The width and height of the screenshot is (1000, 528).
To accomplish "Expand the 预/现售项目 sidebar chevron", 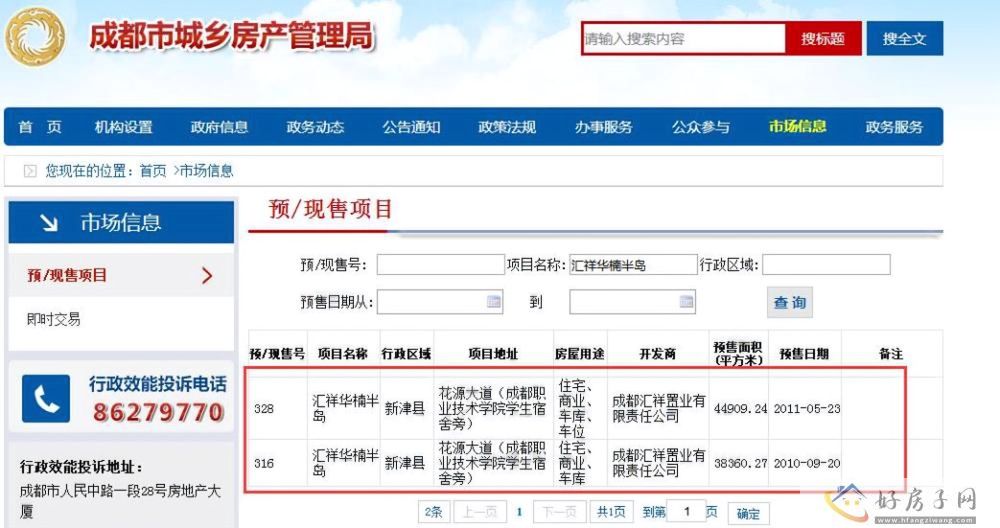I will click(x=207, y=276).
